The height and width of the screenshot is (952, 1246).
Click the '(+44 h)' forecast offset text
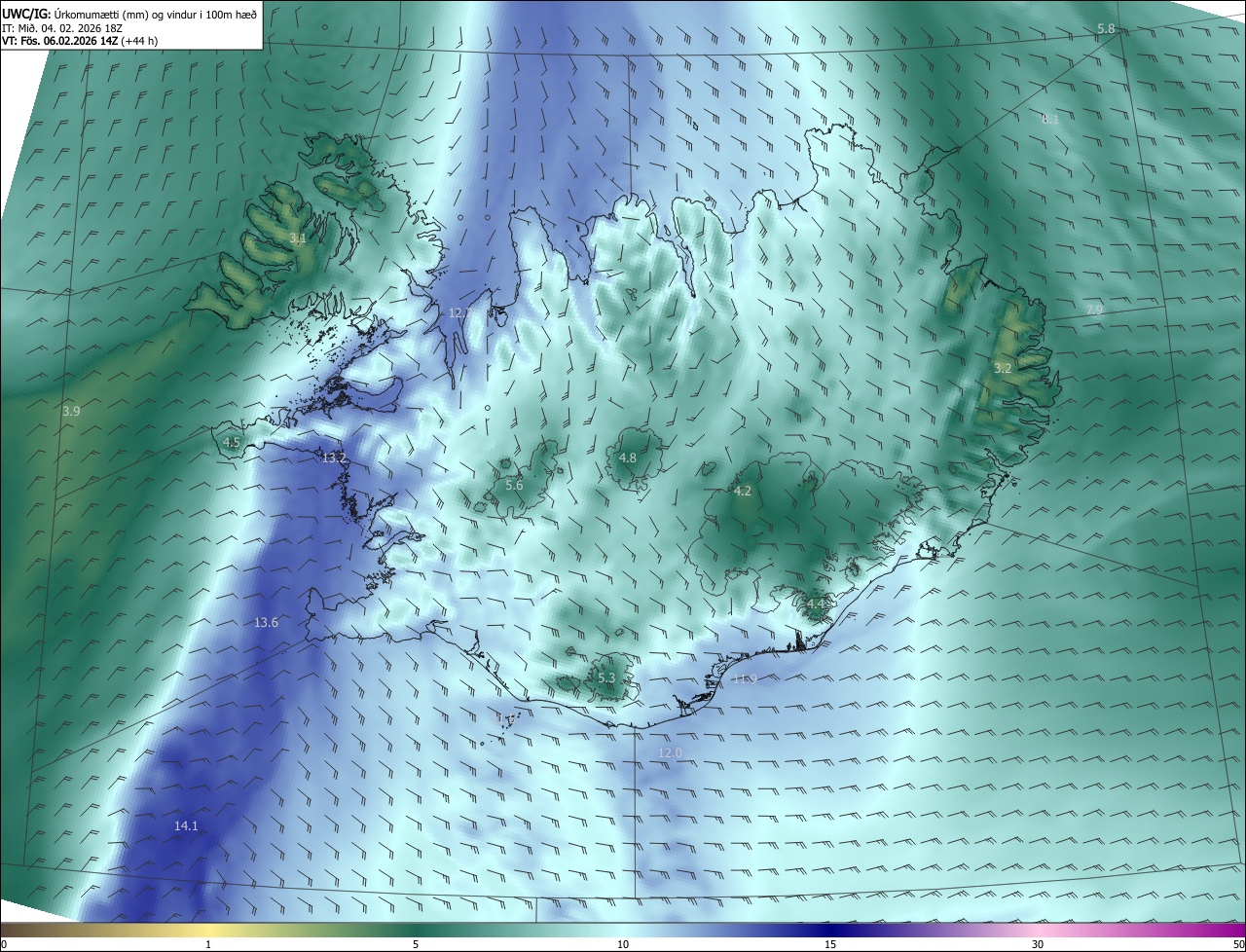coord(141,41)
